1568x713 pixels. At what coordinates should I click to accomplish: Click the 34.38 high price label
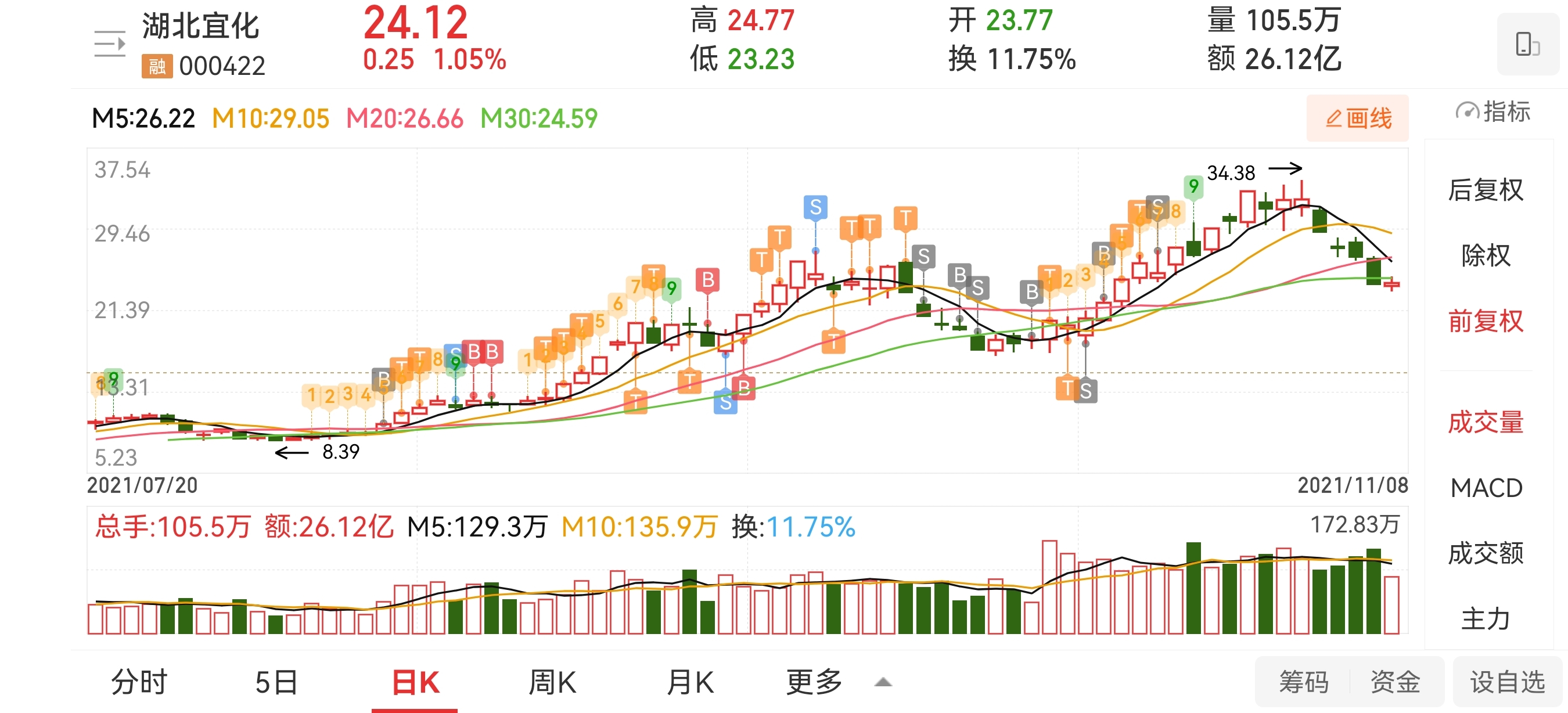(1230, 174)
